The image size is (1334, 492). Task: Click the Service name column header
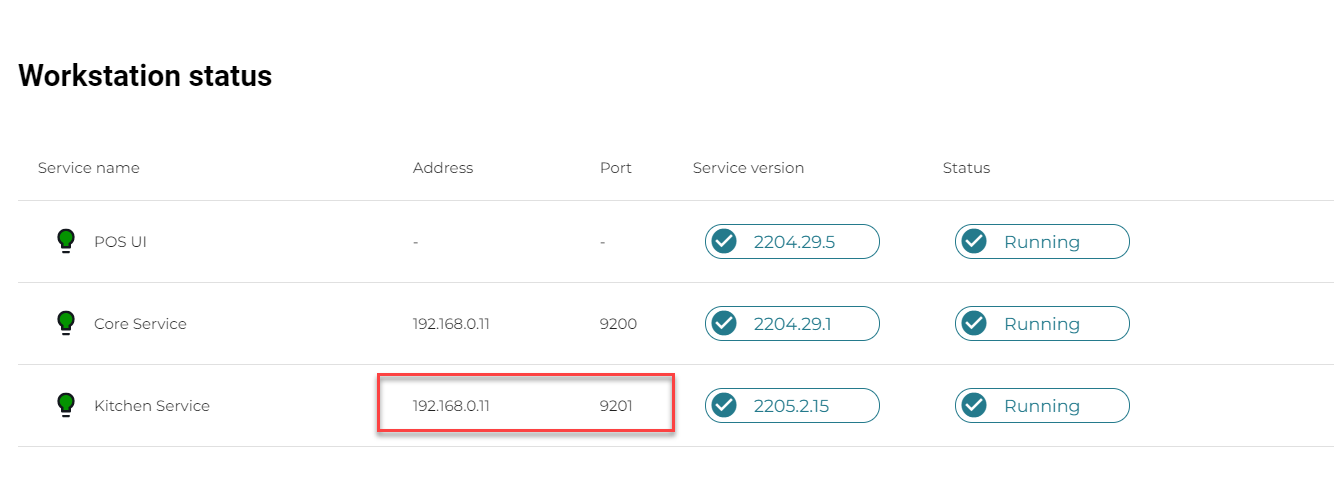(89, 168)
